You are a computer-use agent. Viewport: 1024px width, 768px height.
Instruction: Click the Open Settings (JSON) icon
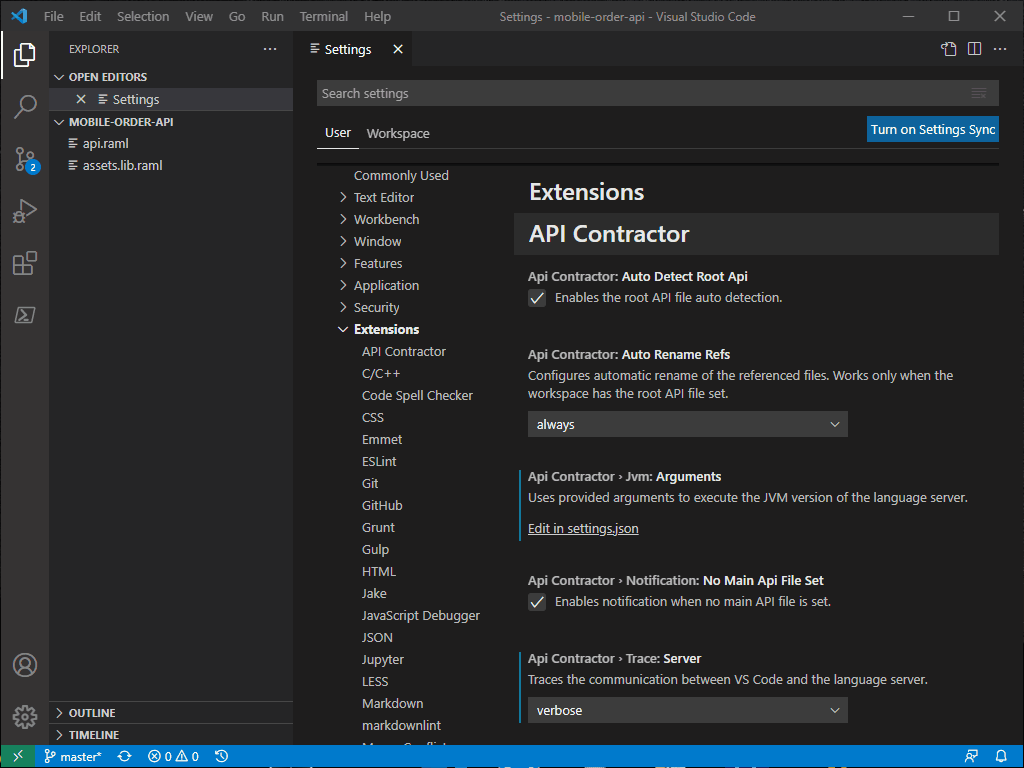[948, 49]
